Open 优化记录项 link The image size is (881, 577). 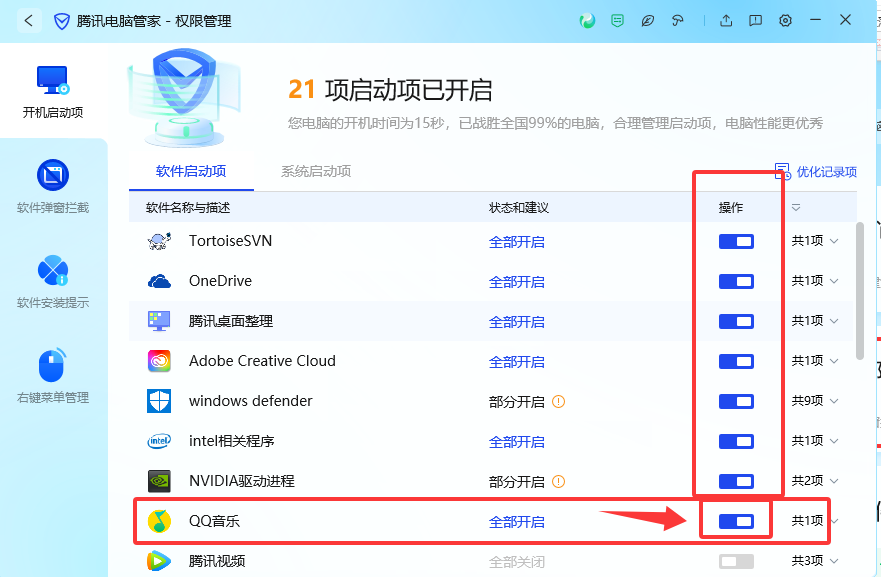point(817,172)
